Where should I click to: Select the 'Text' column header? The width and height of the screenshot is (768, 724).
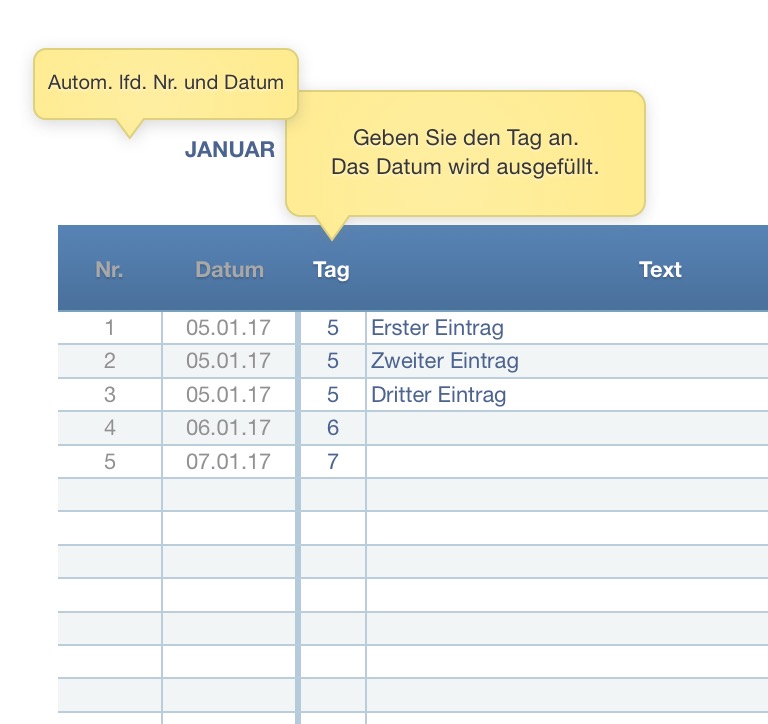(x=660, y=270)
